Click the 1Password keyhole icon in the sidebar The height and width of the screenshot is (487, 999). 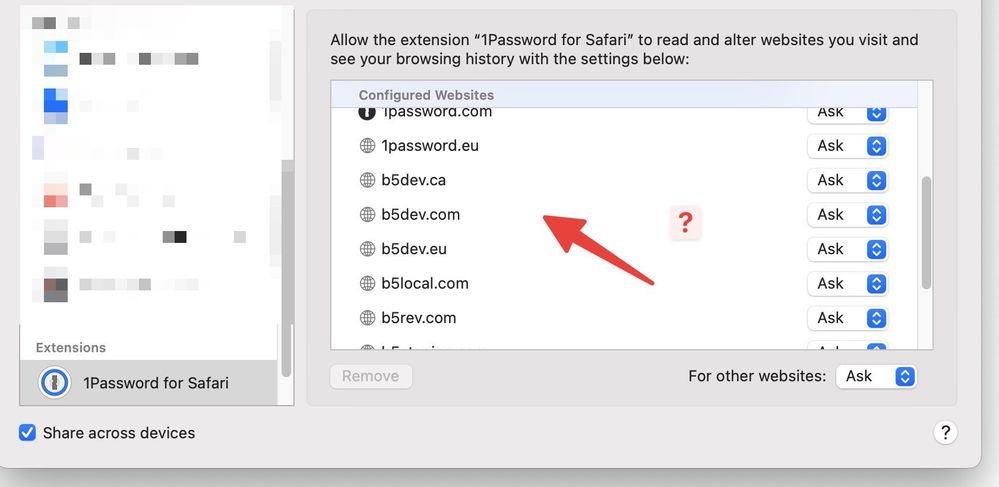(x=54, y=382)
